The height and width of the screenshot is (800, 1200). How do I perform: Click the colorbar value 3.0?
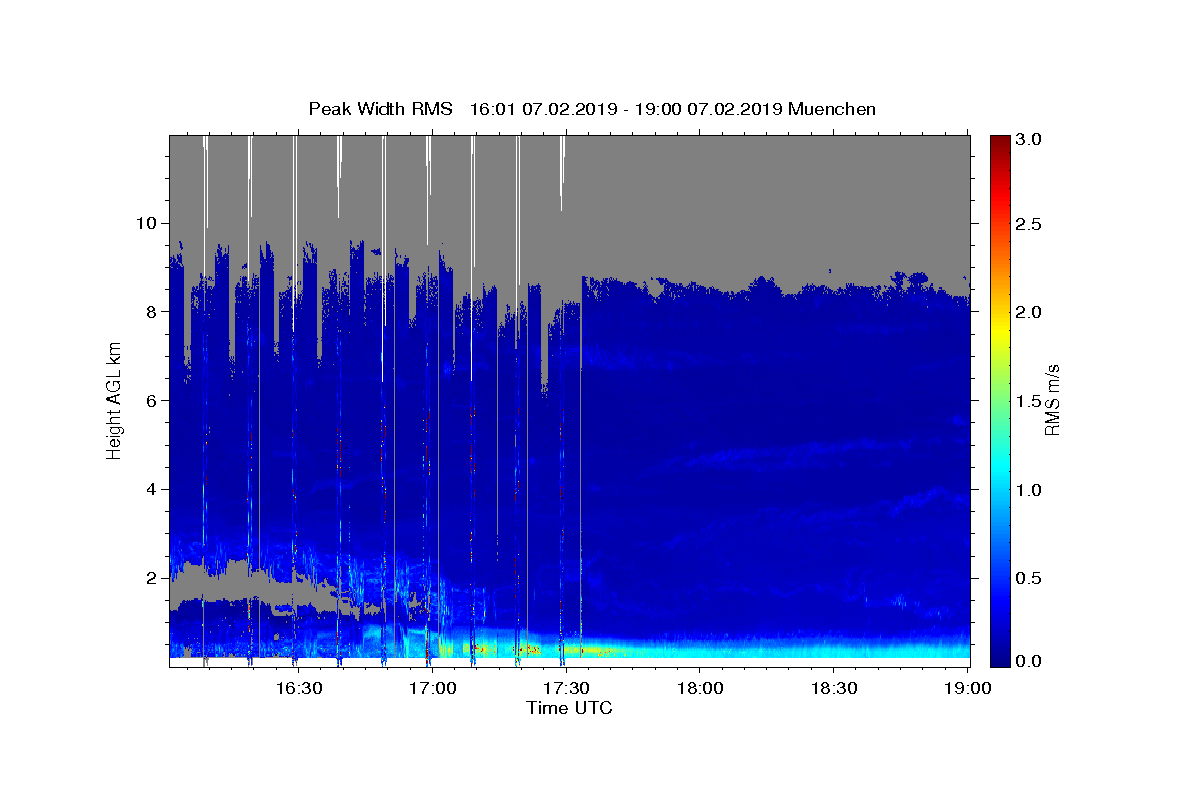point(1029,139)
